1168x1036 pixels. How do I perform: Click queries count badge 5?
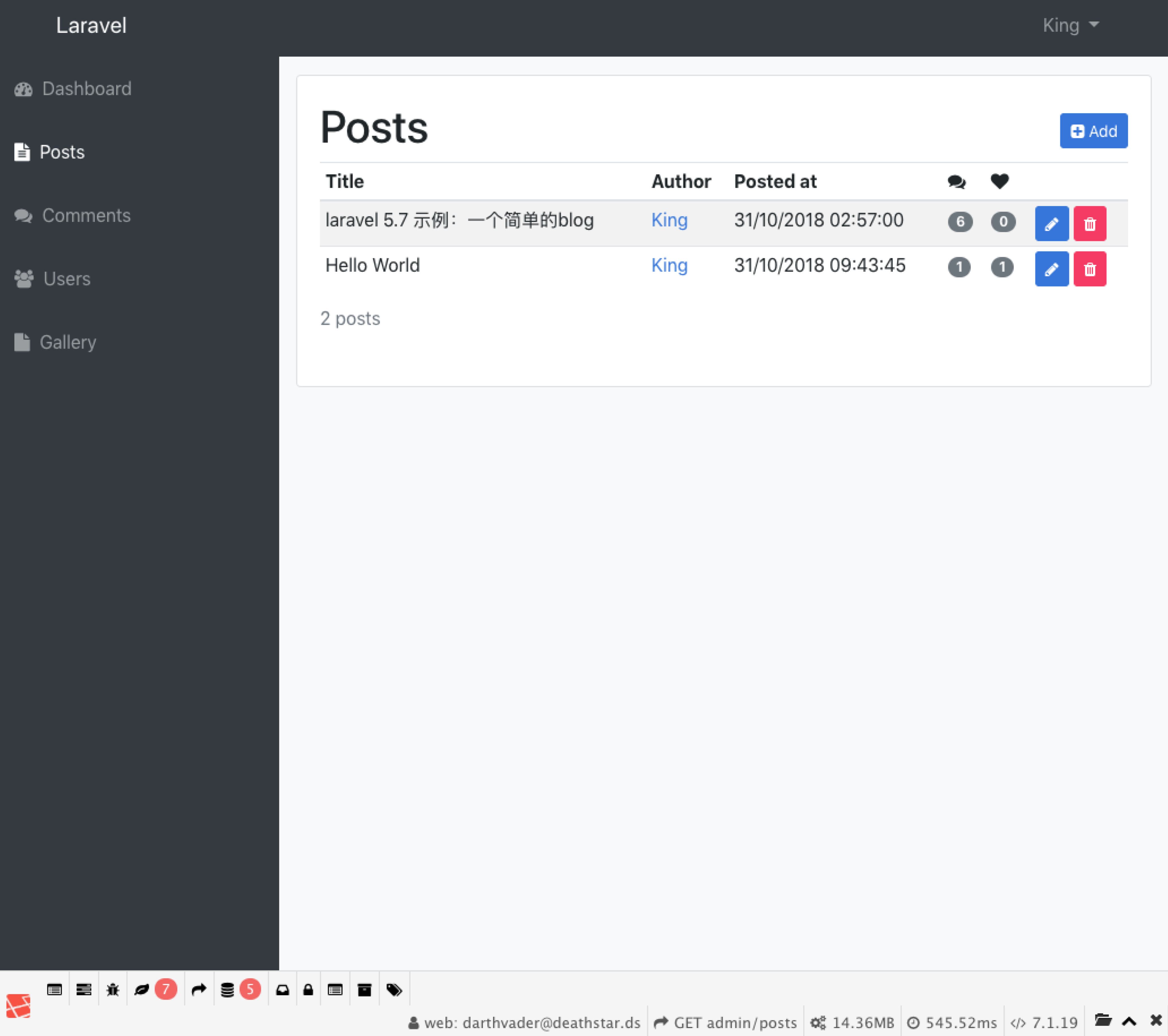coord(250,989)
